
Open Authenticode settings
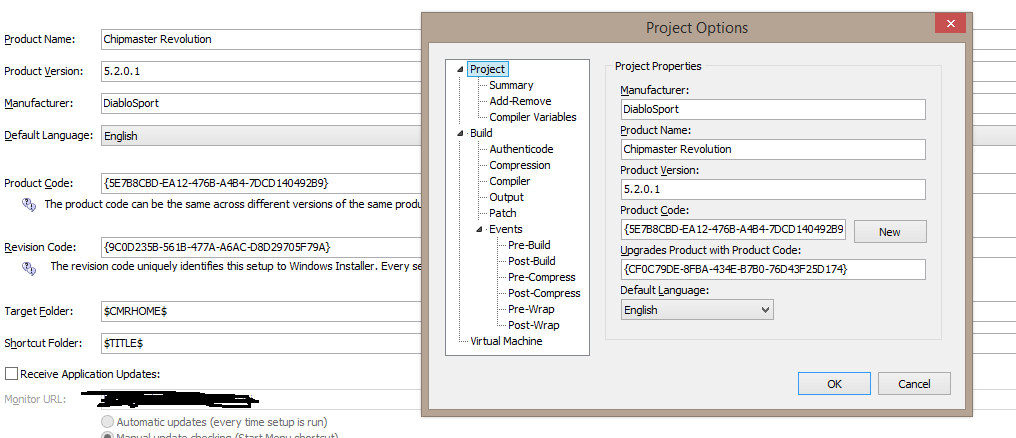coord(521,149)
